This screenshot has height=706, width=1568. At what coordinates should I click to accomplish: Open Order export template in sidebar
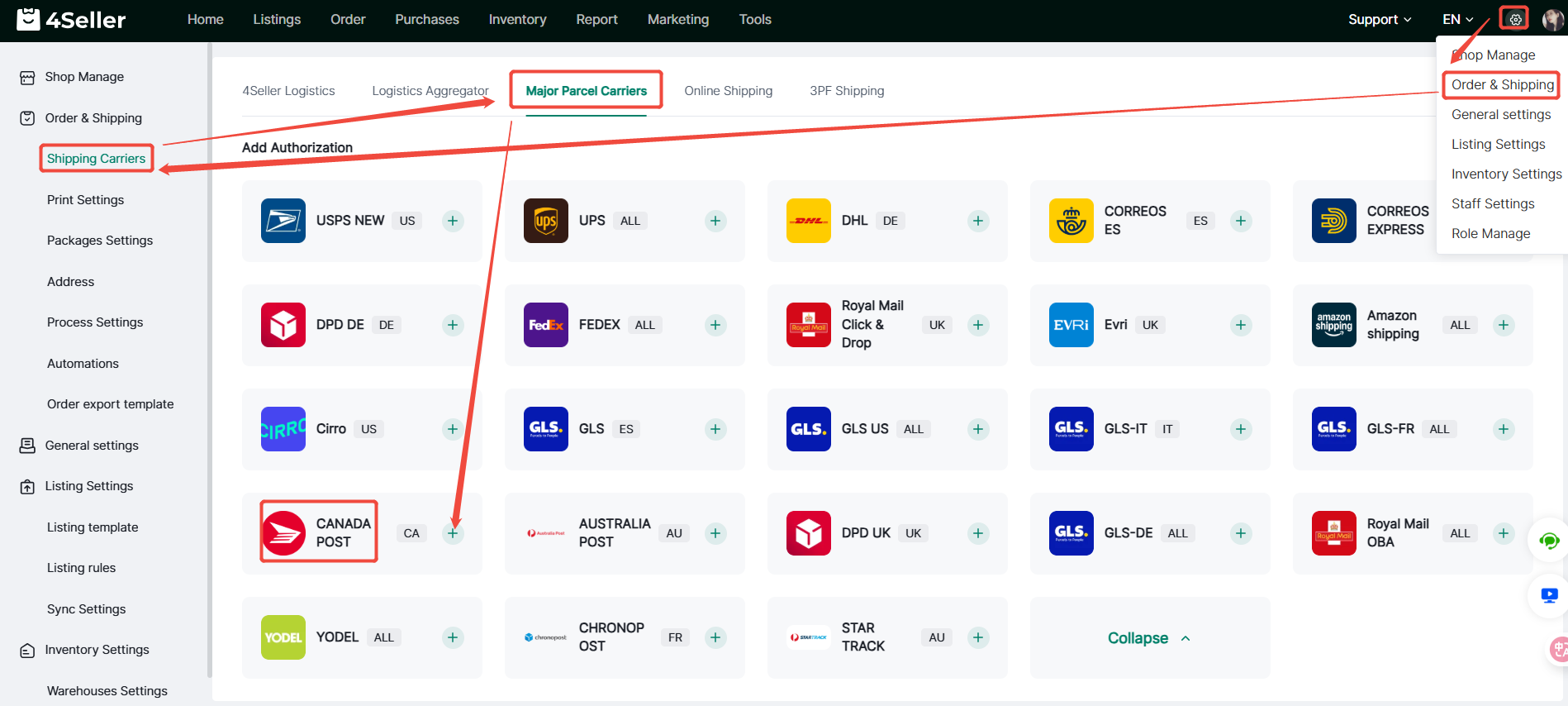pyautogui.click(x=110, y=404)
